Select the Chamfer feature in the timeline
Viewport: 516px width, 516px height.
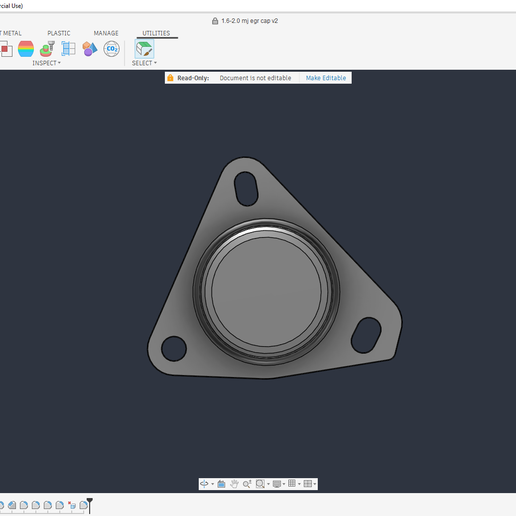12,505
